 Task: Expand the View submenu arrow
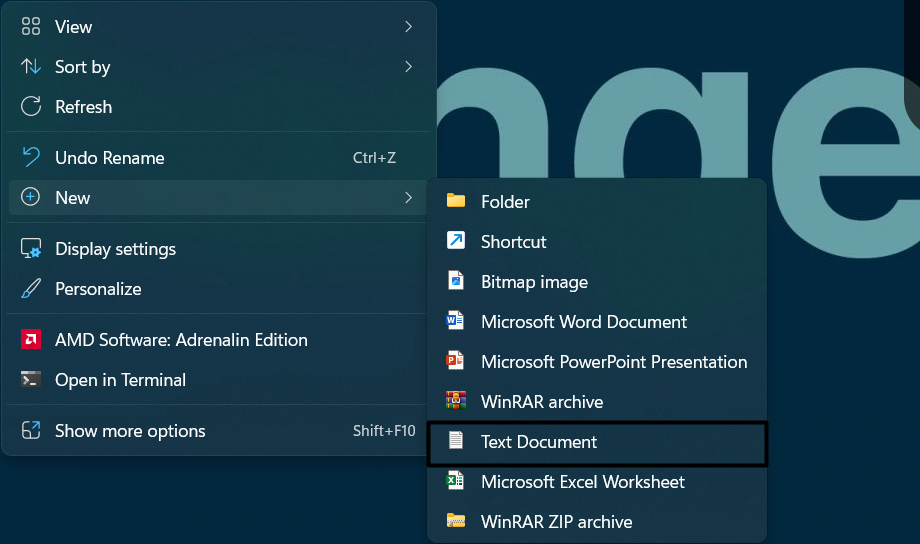coord(408,27)
